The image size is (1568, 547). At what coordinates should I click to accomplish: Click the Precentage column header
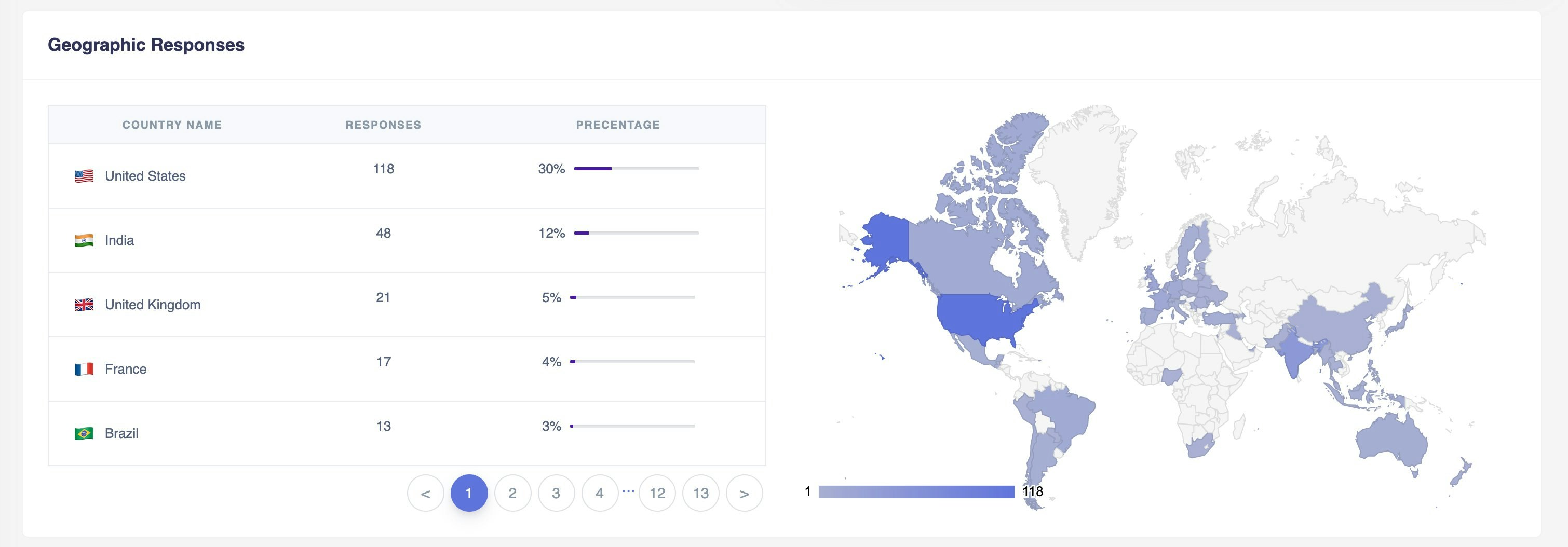tap(618, 125)
